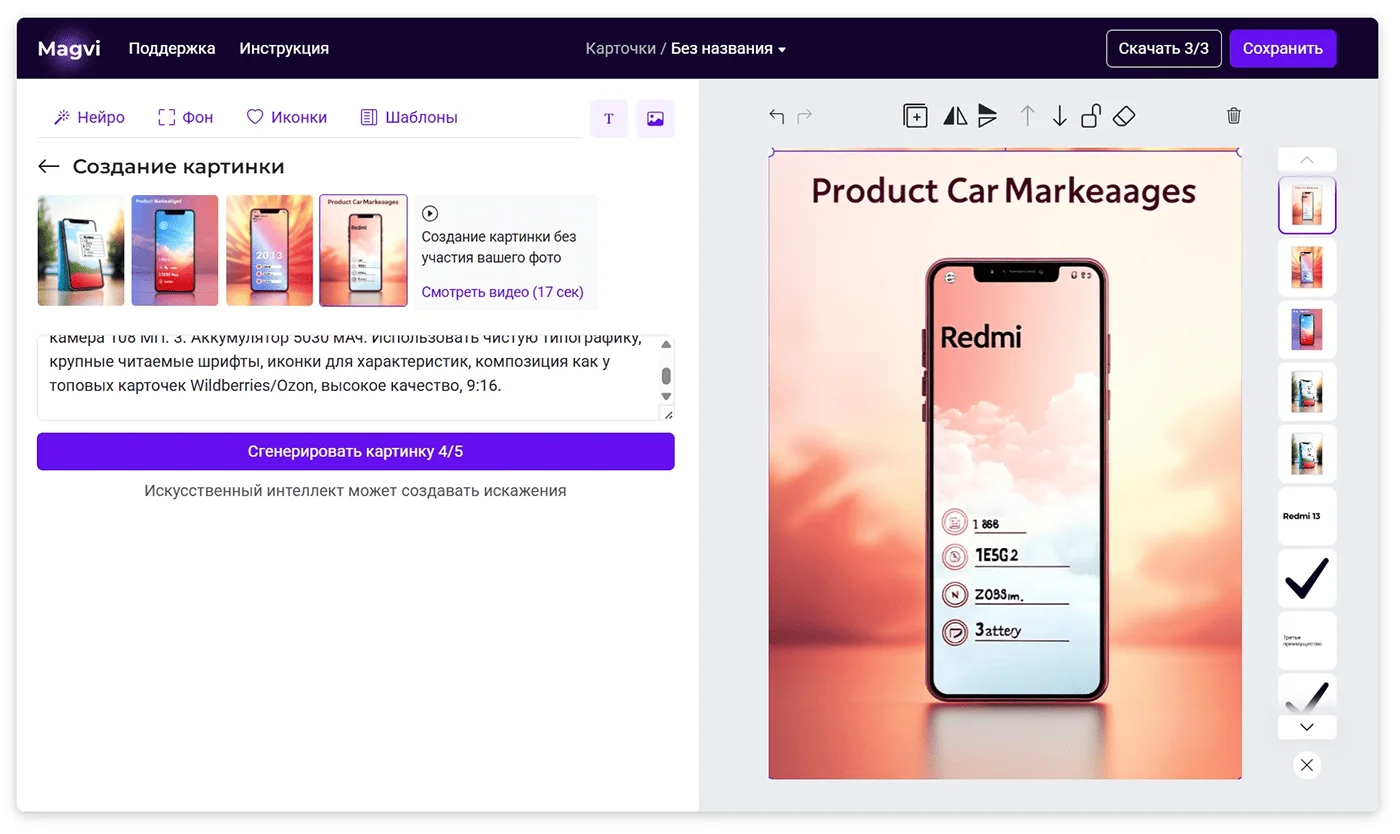
Task: Select the eraser tool
Action: point(1124,116)
